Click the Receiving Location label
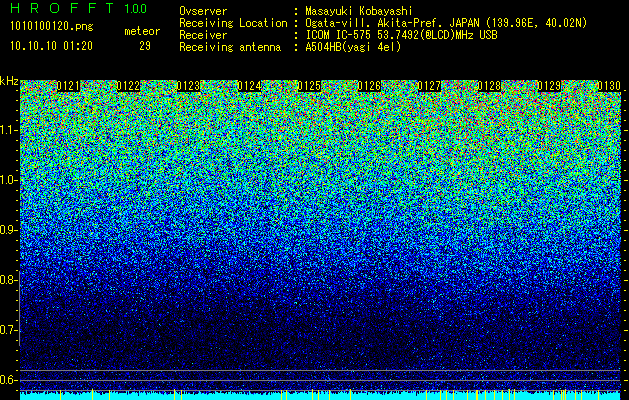The width and height of the screenshot is (629, 400). click(x=233, y=23)
